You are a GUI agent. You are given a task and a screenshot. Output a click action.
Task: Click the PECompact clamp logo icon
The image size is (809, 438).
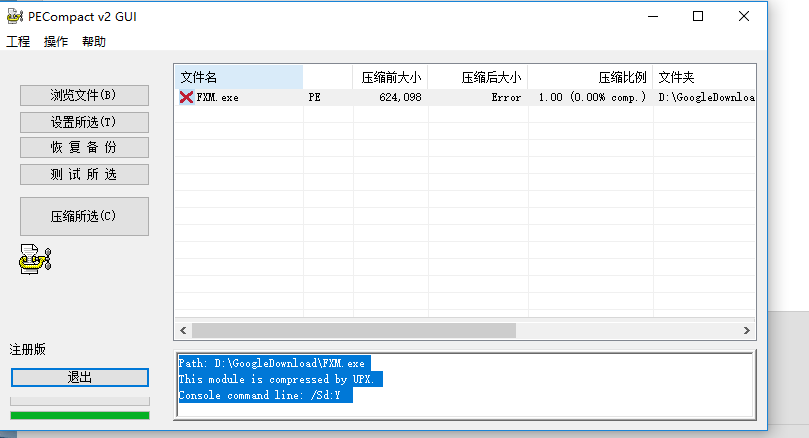[x=35, y=259]
